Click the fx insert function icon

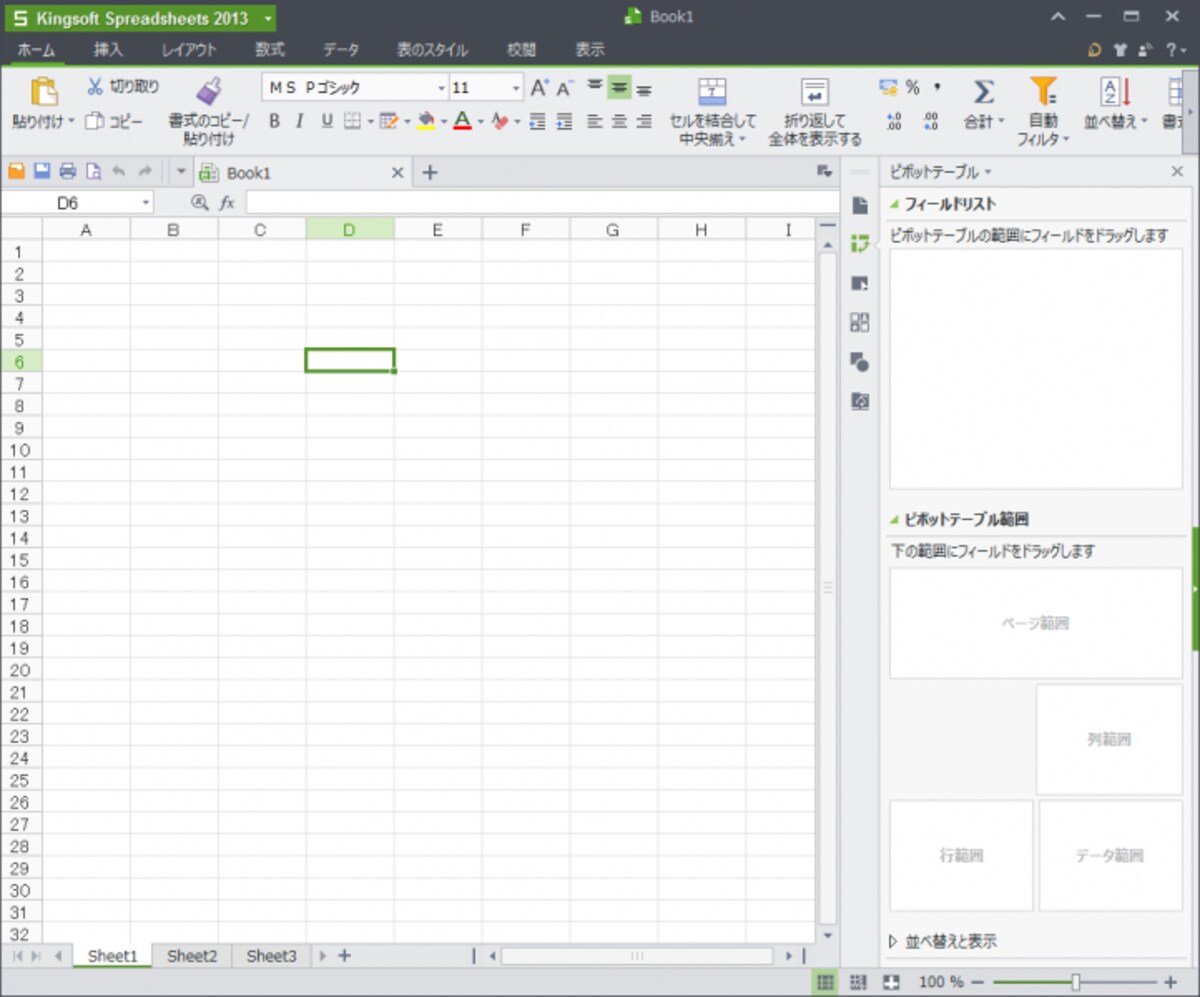click(x=227, y=203)
